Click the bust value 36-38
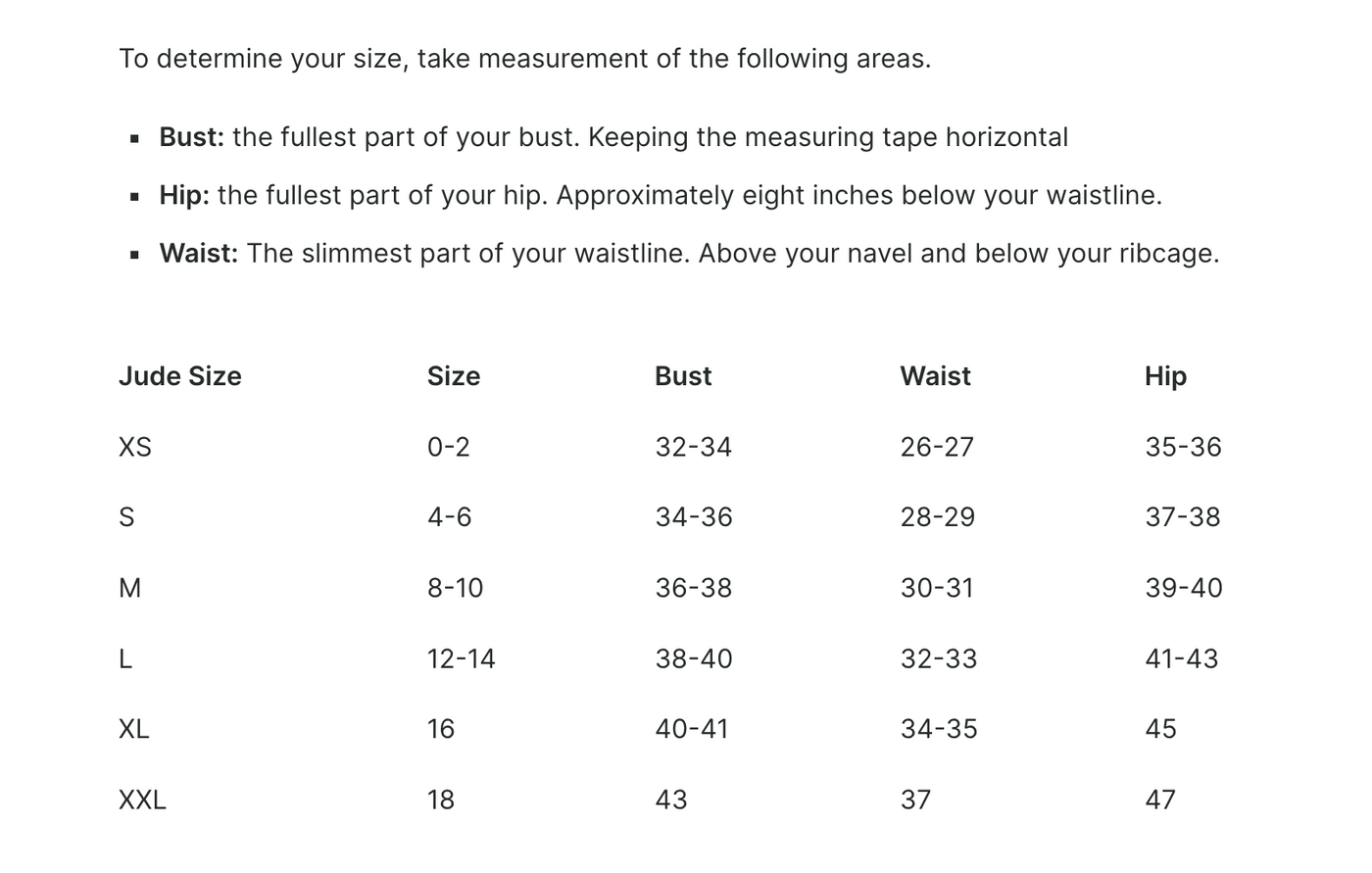Viewport: 1372px width, 873px height. 694,588
